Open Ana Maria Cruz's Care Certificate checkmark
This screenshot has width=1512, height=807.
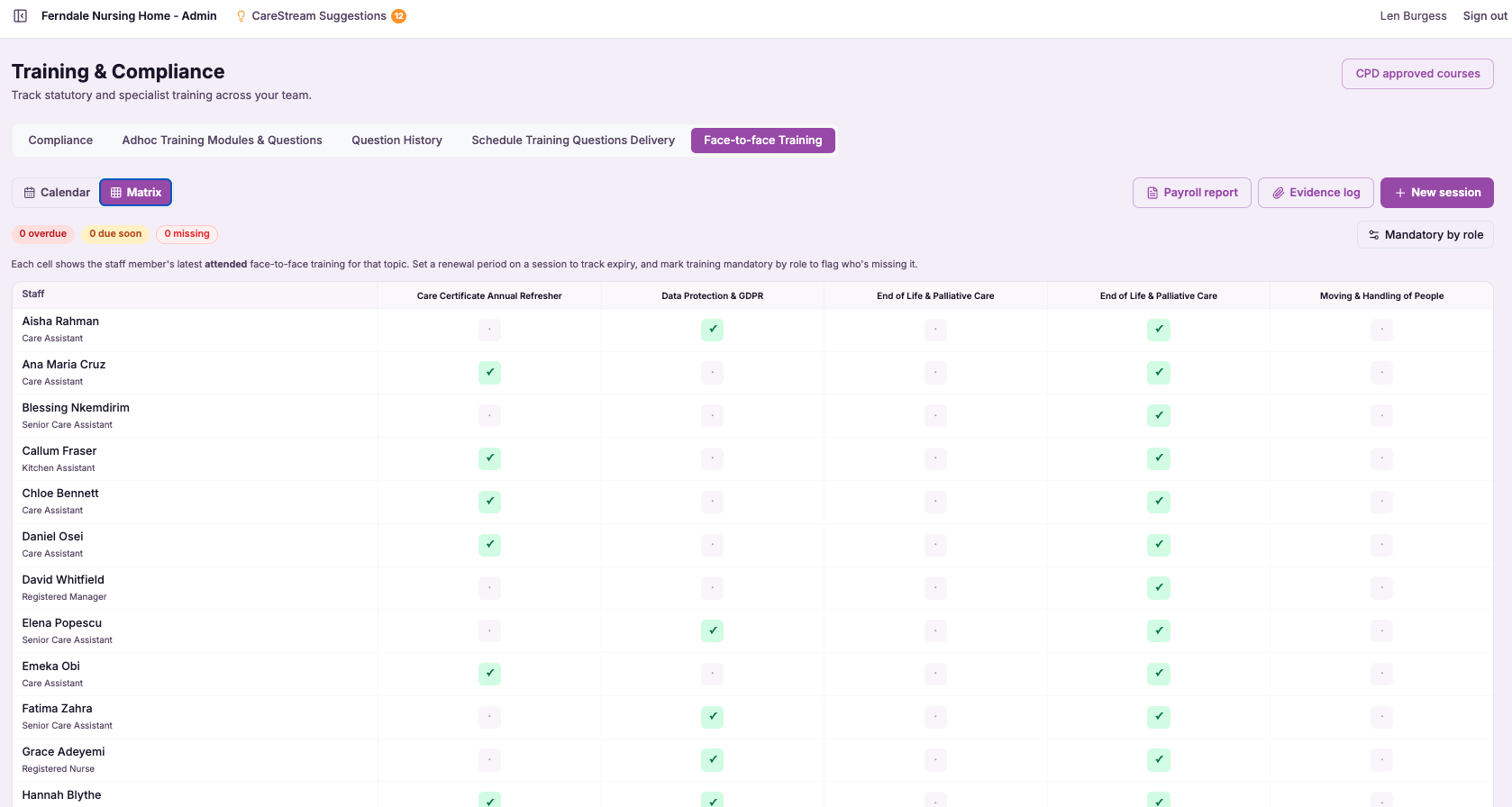pos(489,373)
